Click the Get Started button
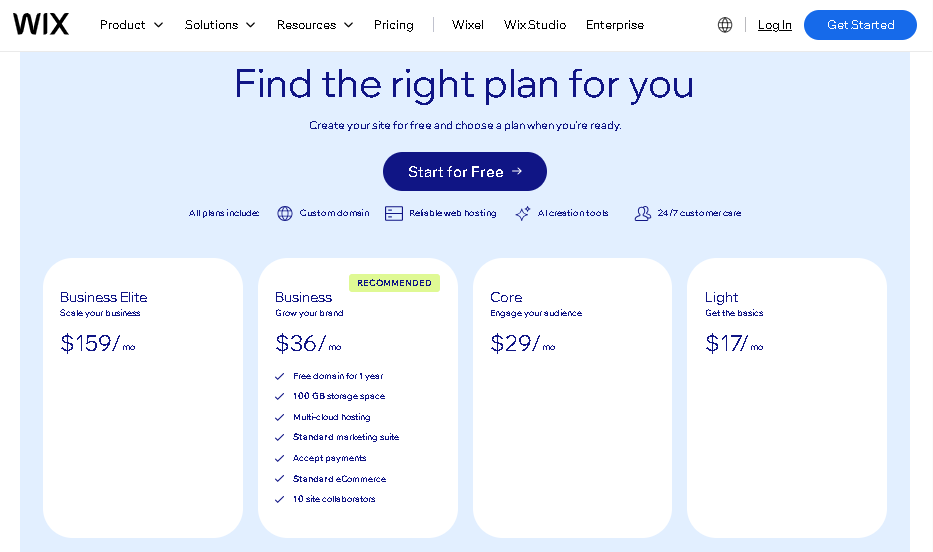Screen dimensions: 933x552 pyautogui.click(x=860, y=25)
